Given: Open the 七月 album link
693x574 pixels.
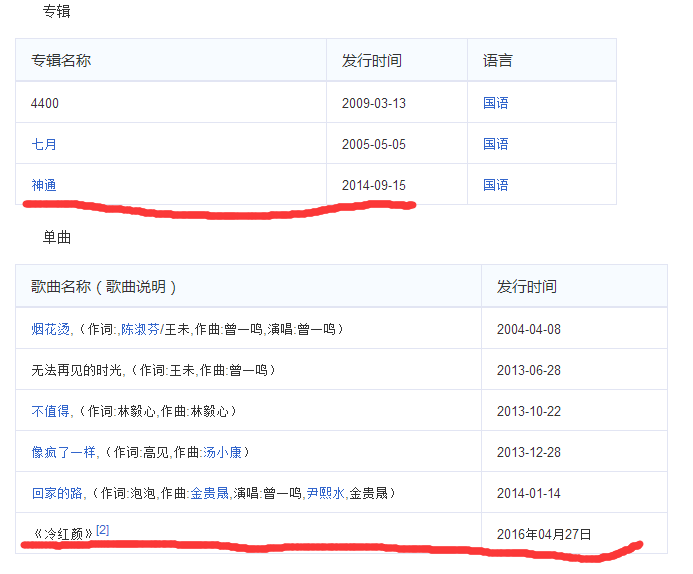Looking at the screenshot, I should pyautogui.click(x=44, y=144).
